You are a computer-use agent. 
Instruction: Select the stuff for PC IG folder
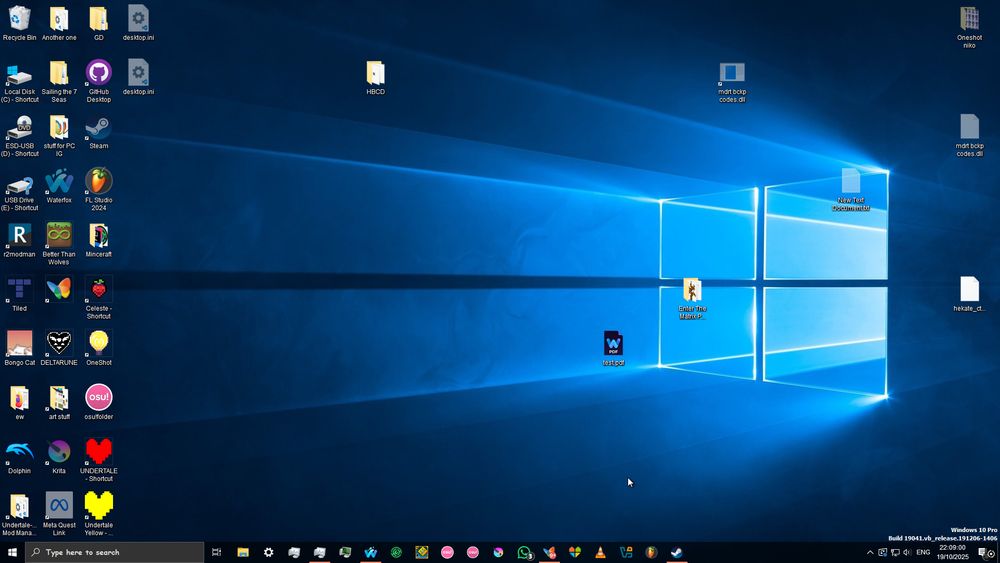click(59, 135)
